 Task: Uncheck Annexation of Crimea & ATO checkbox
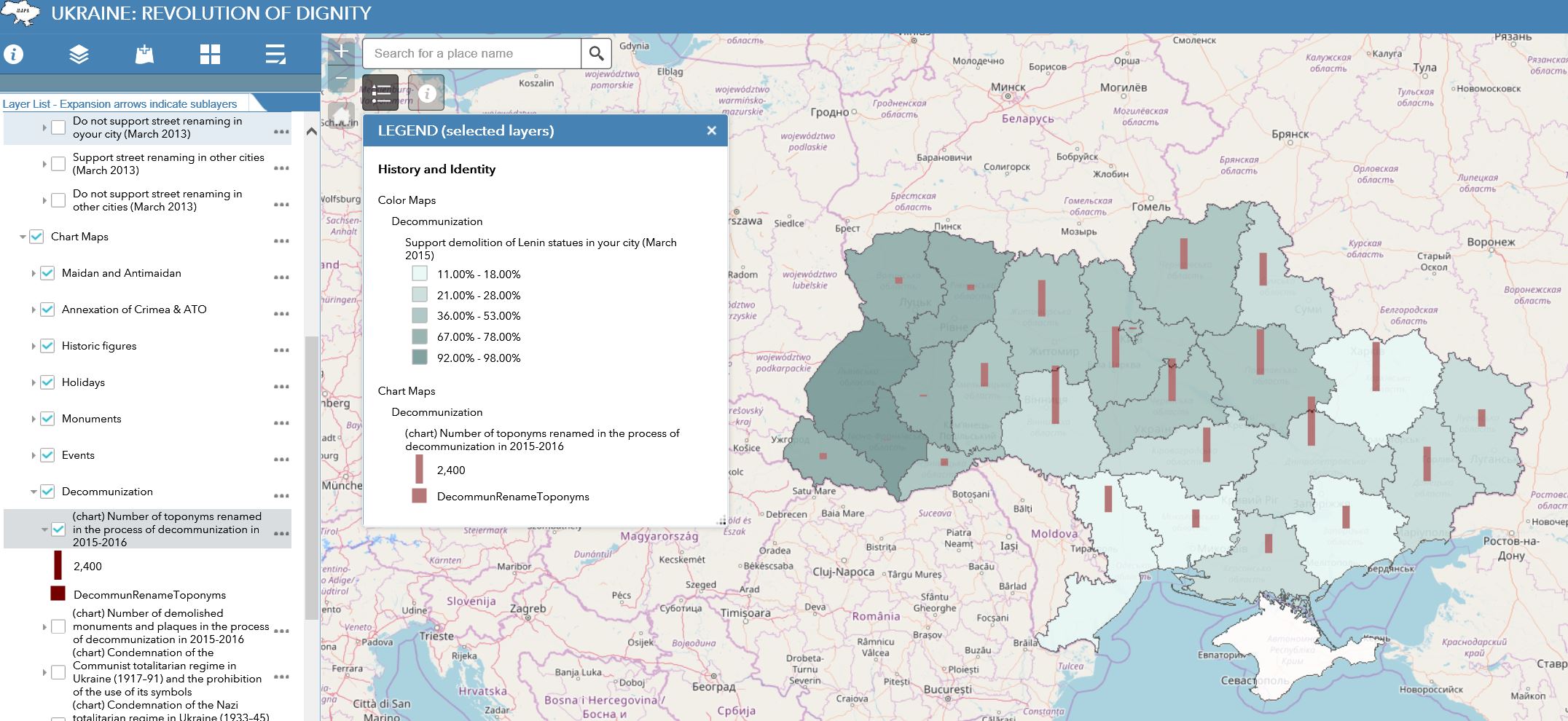(x=47, y=310)
